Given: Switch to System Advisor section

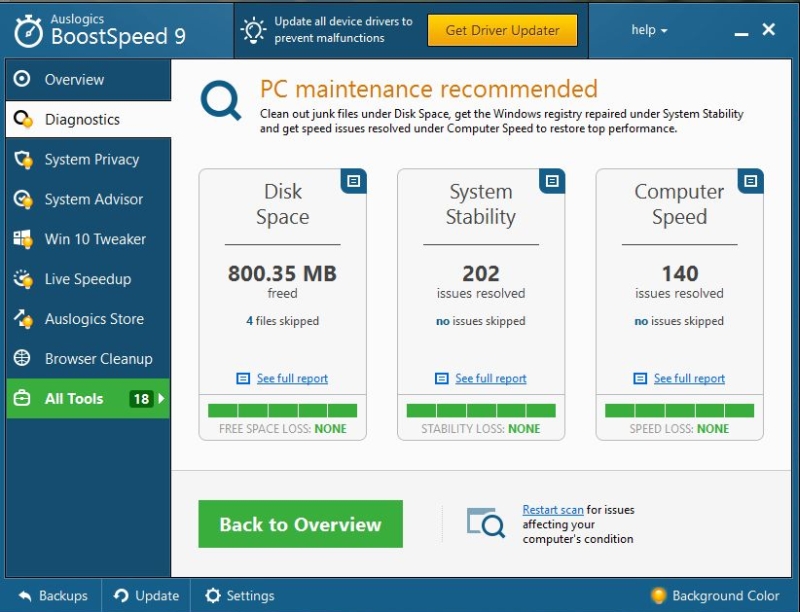Looking at the screenshot, I should click(88, 199).
